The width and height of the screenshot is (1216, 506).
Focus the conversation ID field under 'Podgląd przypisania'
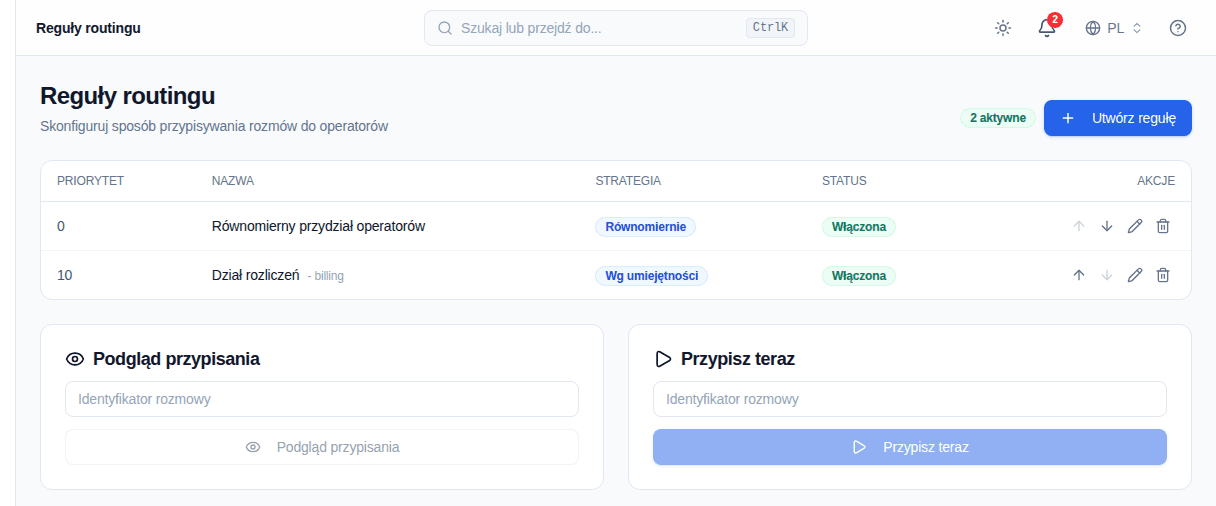click(x=322, y=399)
